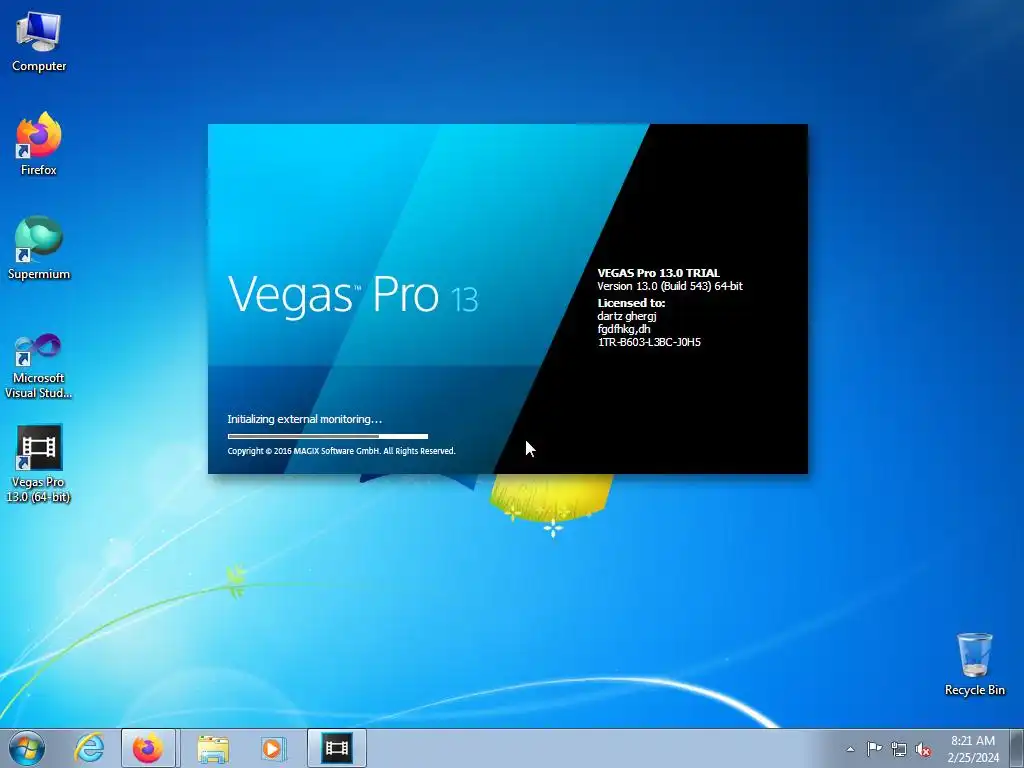
Task: Select the Vegas Pro 13.0 (64-bit) desktop shortcut
Action: (x=39, y=464)
